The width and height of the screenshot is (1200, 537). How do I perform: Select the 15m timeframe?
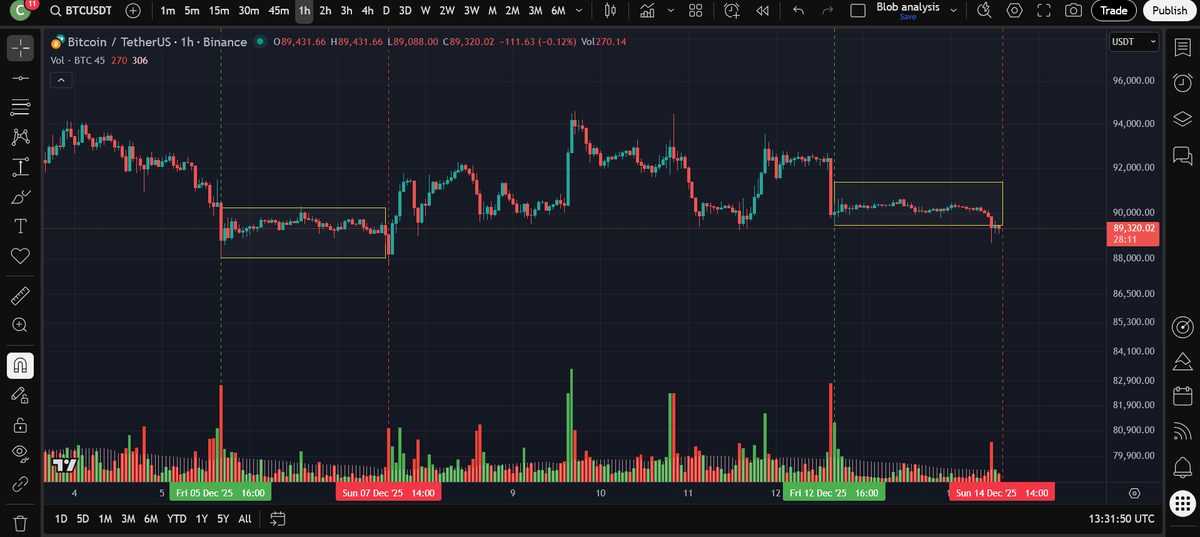(x=218, y=11)
